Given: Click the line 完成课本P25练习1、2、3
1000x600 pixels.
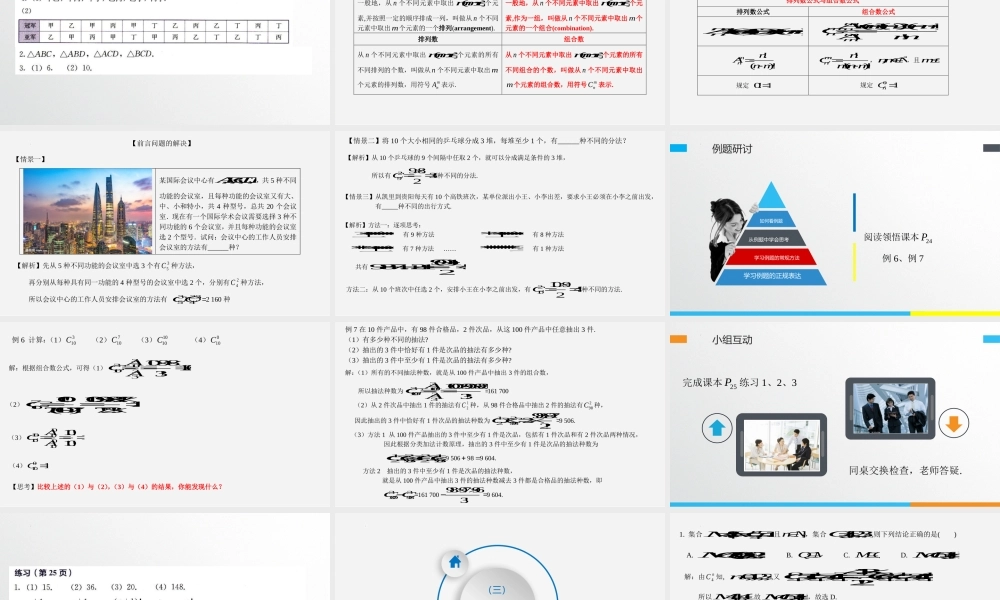Looking at the screenshot, I should (738, 383).
